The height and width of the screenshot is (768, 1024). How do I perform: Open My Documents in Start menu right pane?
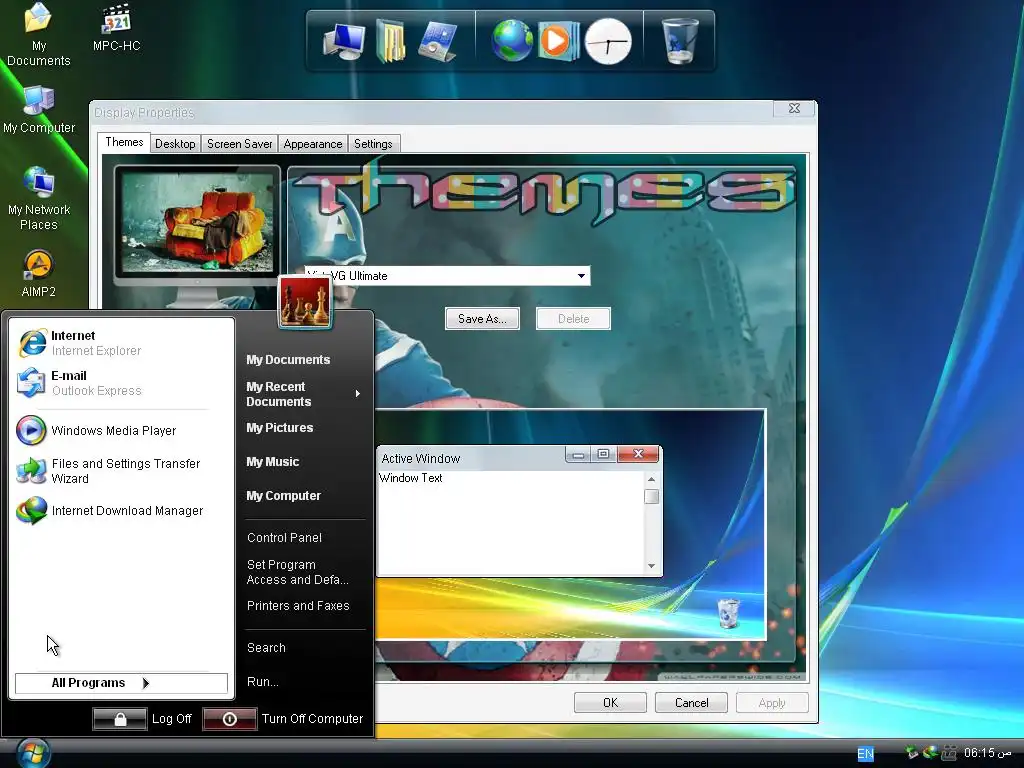[x=288, y=360]
